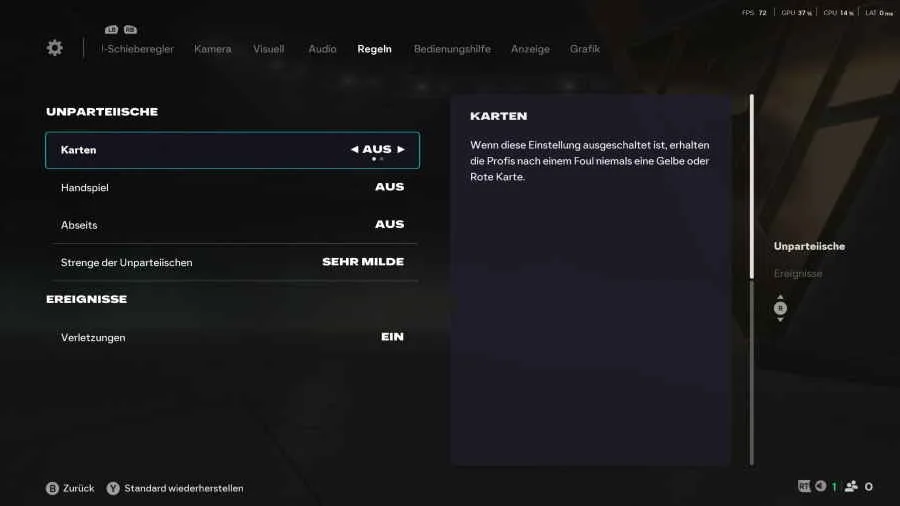Jump to Ereignisse section link

(x=798, y=274)
